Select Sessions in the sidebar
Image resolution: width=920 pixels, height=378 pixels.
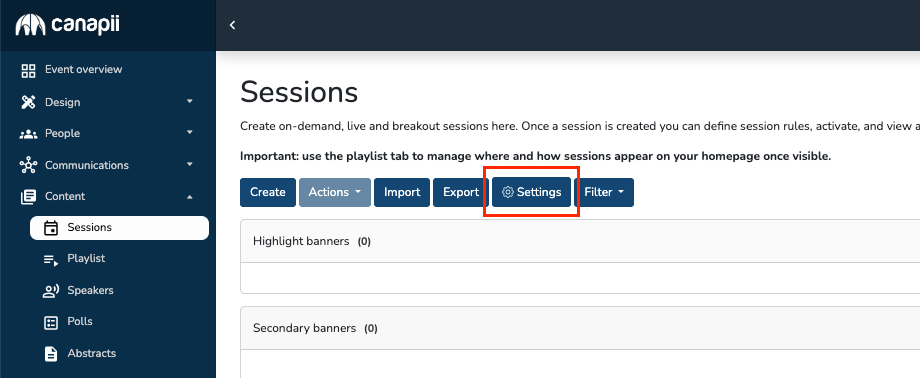tap(120, 228)
